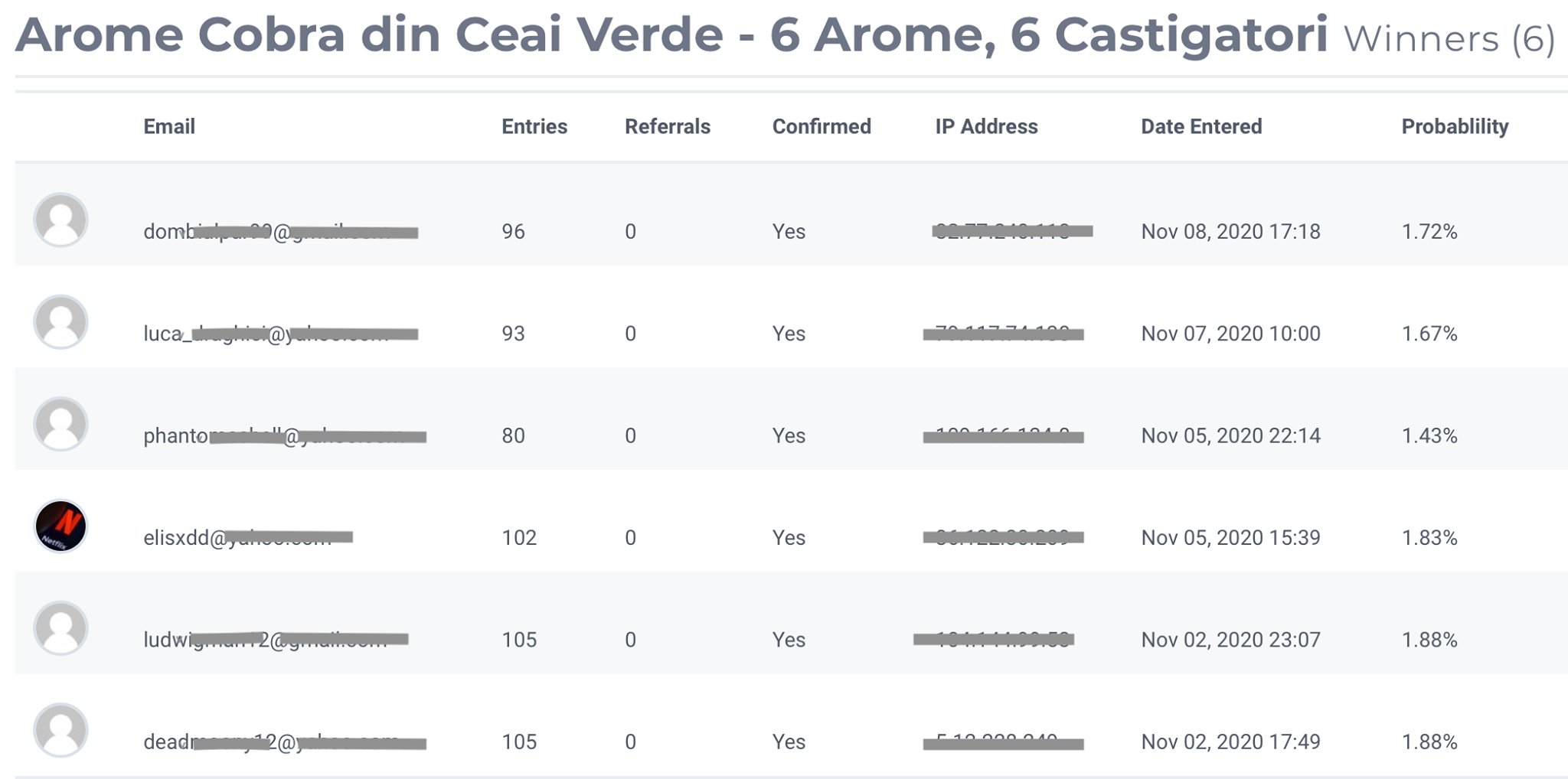The image size is (1568, 779).
Task: Open the ludwig winner's avatar
Action: click(x=61, y=628)
